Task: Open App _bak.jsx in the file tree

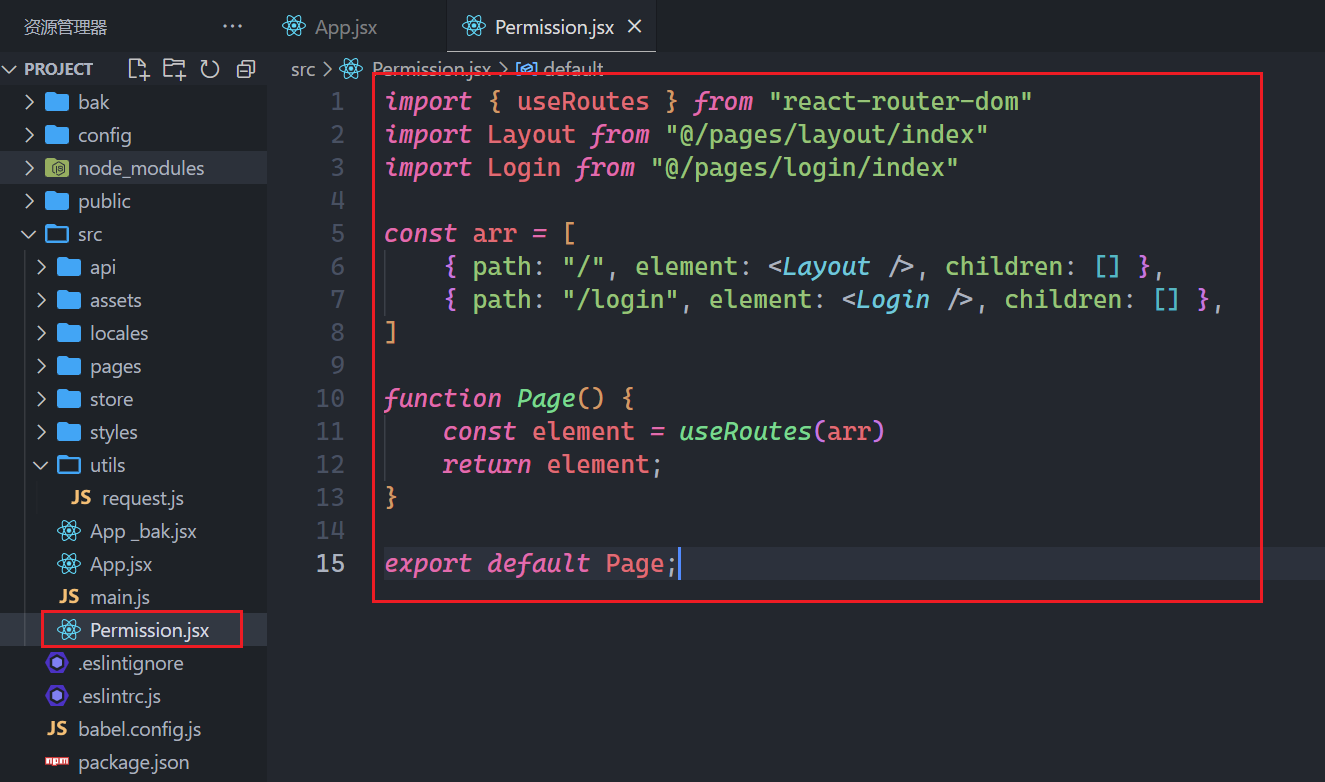Action: tap(133, 531)
